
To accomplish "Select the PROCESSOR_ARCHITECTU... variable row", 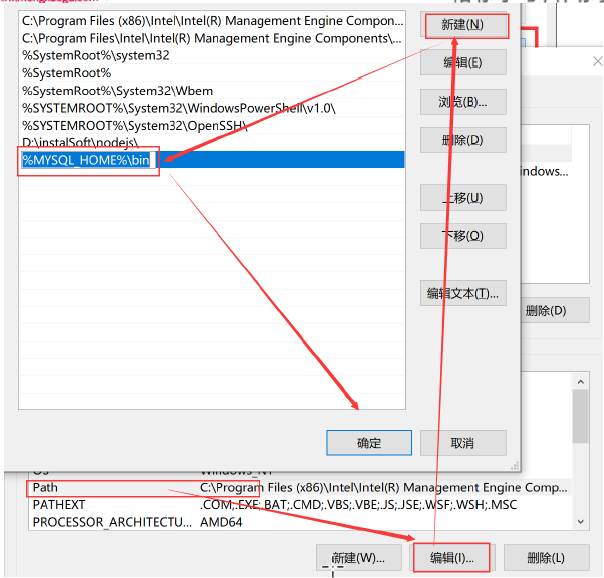I will point(300,522).
